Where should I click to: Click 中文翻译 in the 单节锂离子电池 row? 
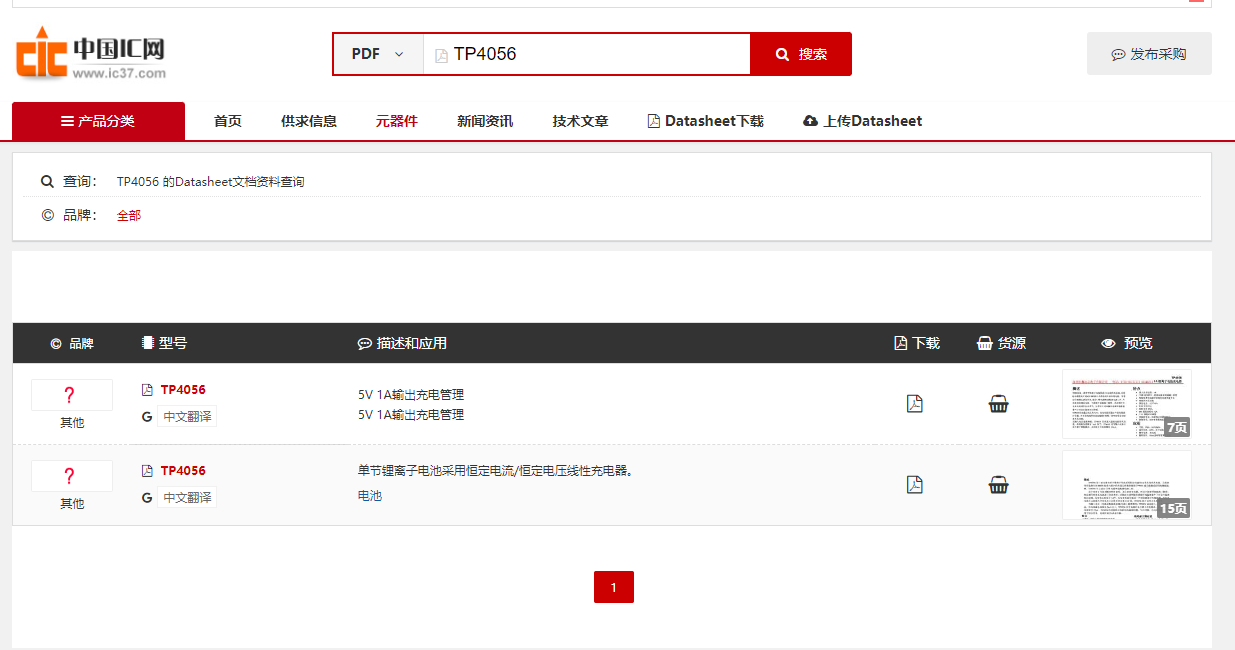(187, 497)
